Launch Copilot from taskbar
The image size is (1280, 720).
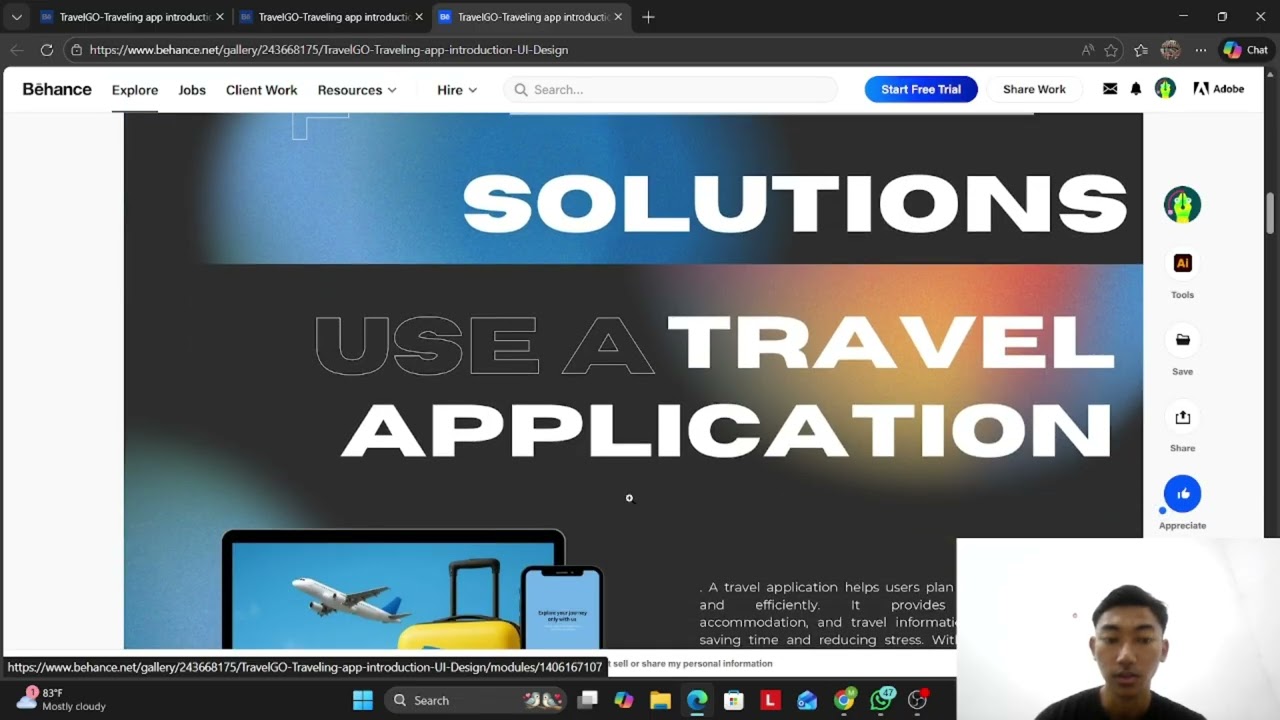coord(624,700)
